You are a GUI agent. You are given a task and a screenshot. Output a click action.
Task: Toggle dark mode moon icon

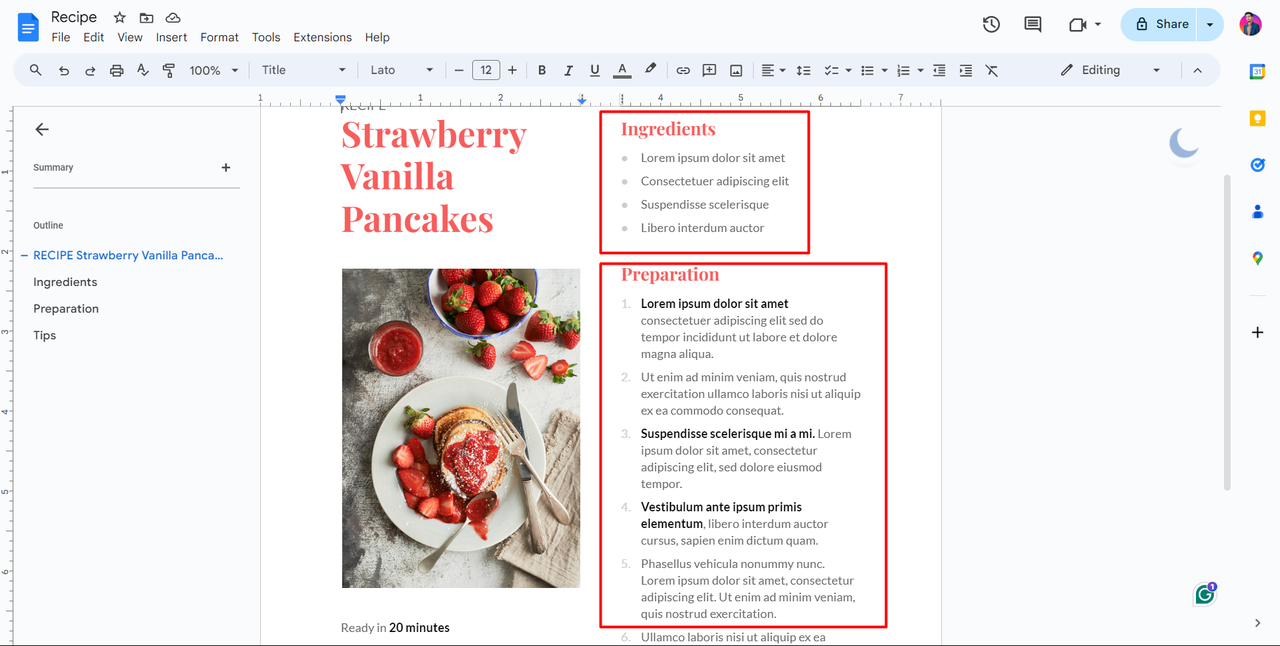point(1184,143)
